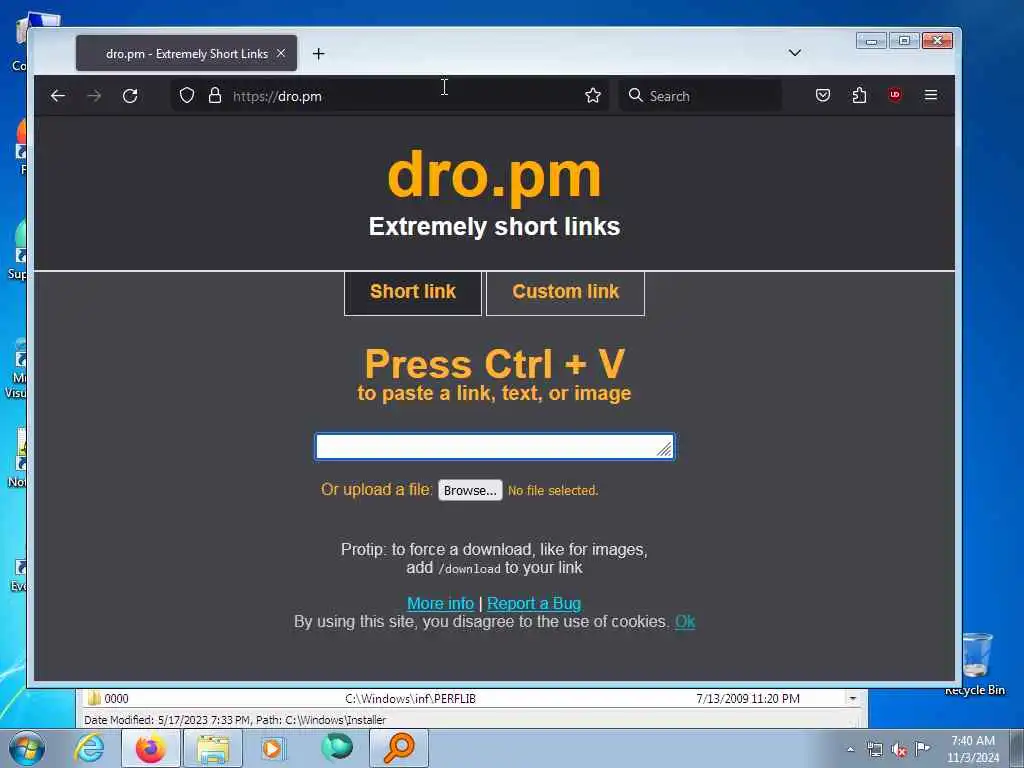Switch to the Custom link tab
1024x768 pixels.
566,292
